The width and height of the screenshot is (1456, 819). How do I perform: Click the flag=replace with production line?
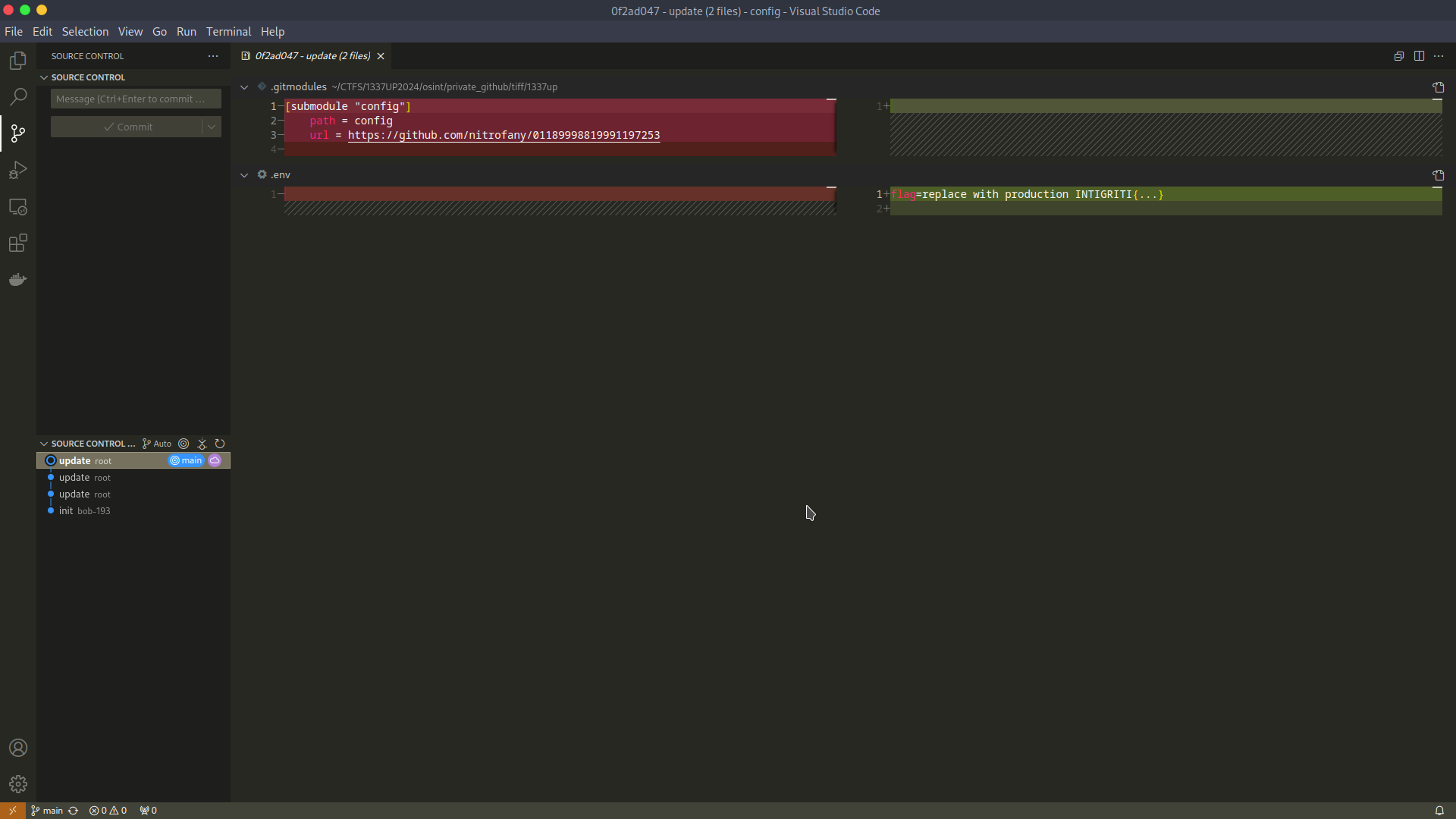[x=1027, y=194]
